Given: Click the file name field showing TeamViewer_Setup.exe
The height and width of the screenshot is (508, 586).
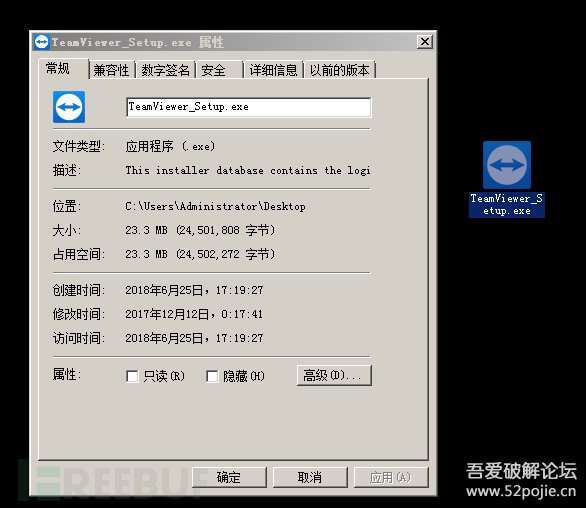Looking at the screenshot, I should [x=249, y=107].
